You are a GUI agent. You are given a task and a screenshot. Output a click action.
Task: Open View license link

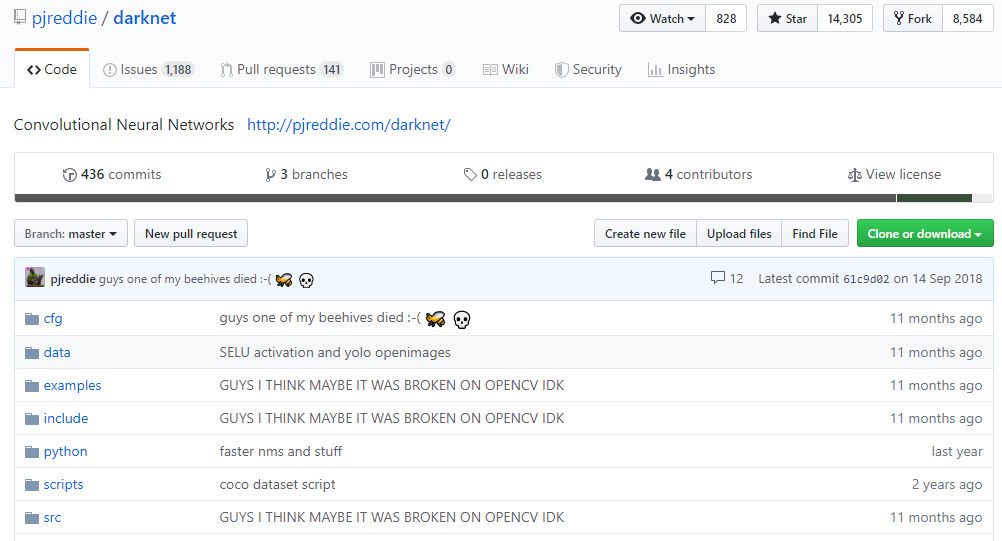[x=895, y=174]
